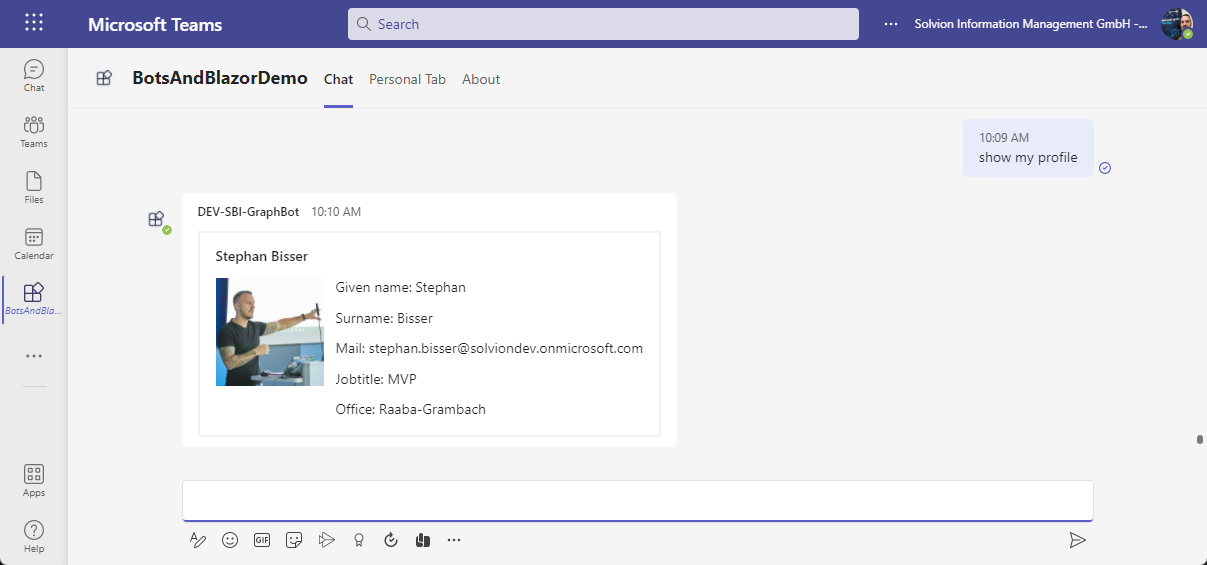Viewport: 1207px width, 565px height.
Task: Click in the Search box
Action: tap(603, 24)
